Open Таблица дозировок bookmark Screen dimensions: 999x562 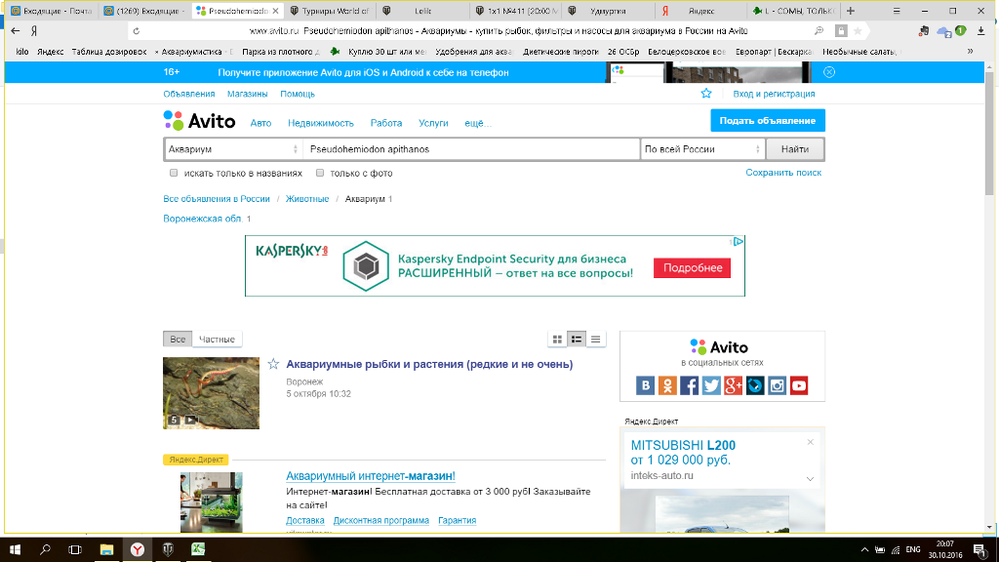click(x=109, y=52)
